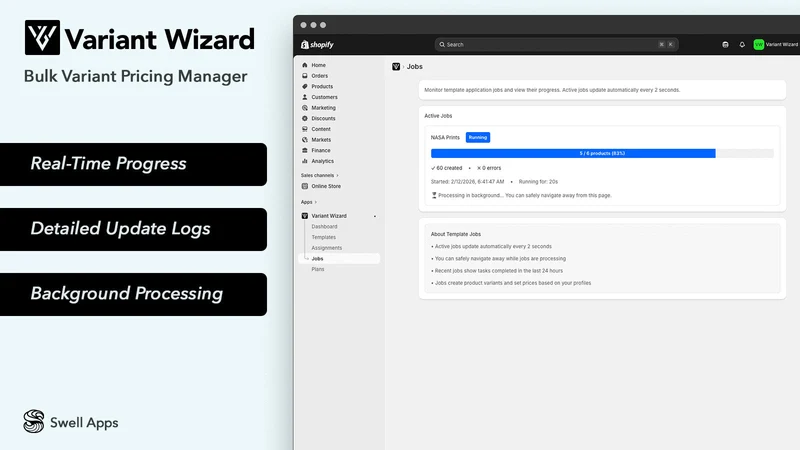Click the Detailed Update Logs banner

133,229
